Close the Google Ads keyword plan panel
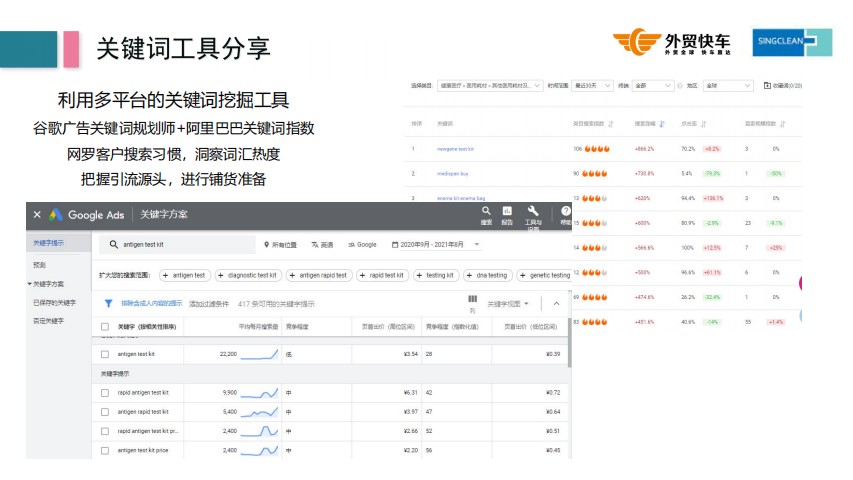The image size is (853, 480). [37, 214]
